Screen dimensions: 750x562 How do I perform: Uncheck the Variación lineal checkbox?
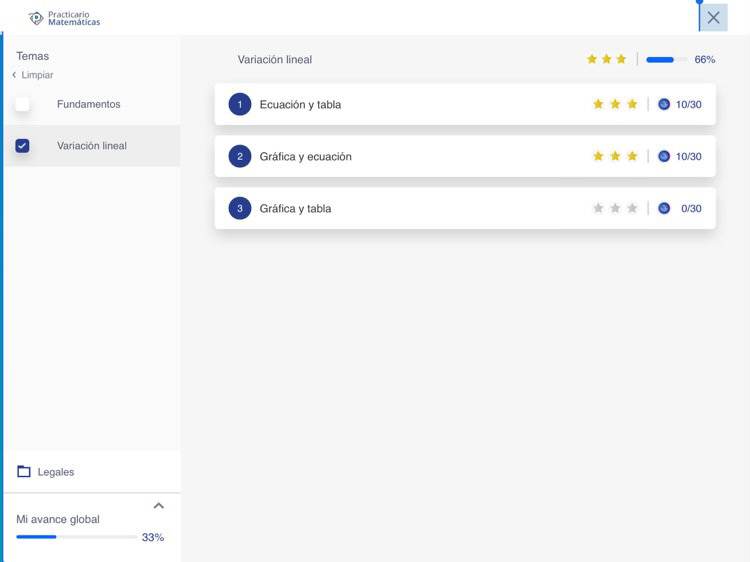pos(22,146)
